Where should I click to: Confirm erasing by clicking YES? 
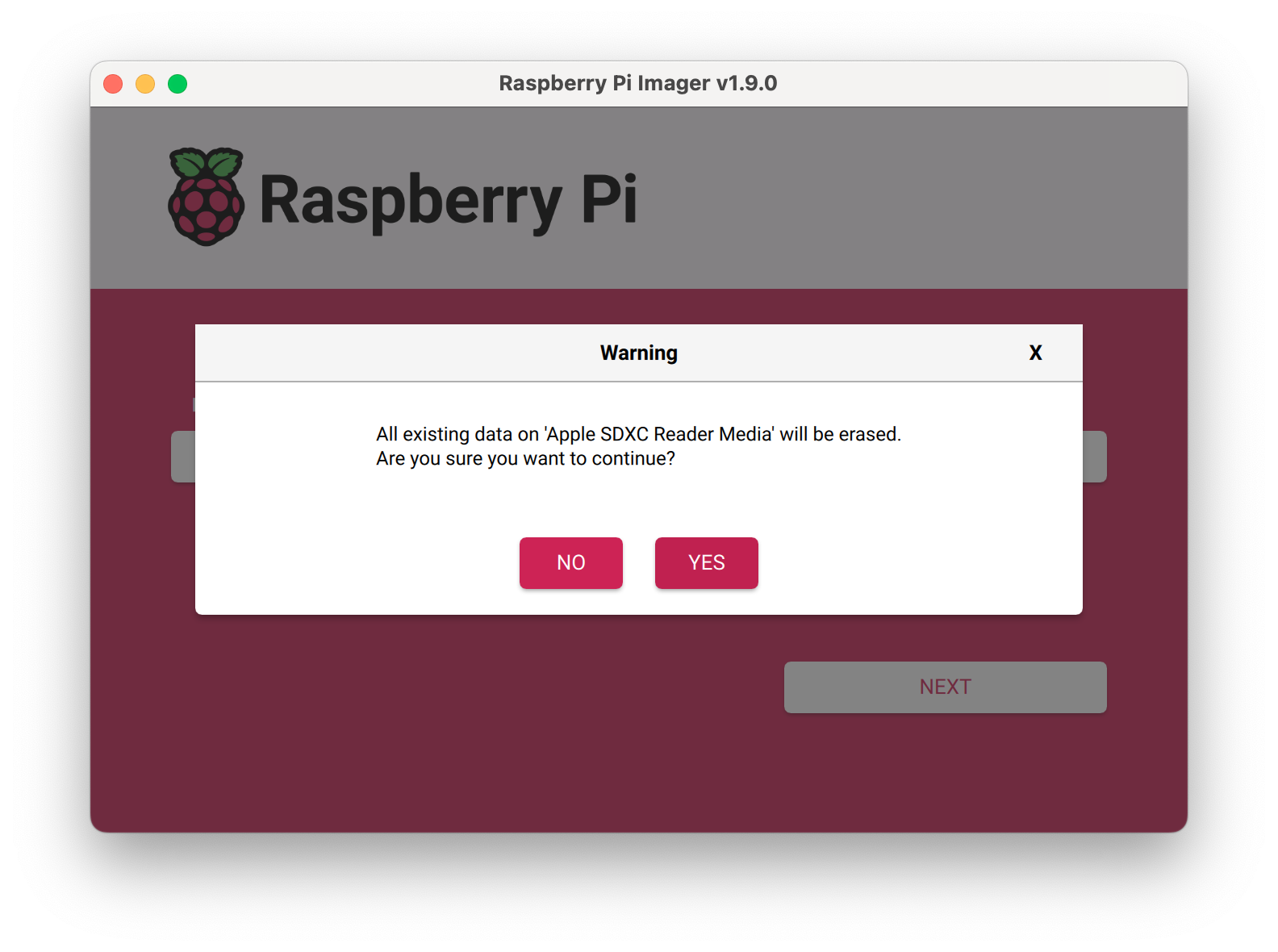[706, 562]
